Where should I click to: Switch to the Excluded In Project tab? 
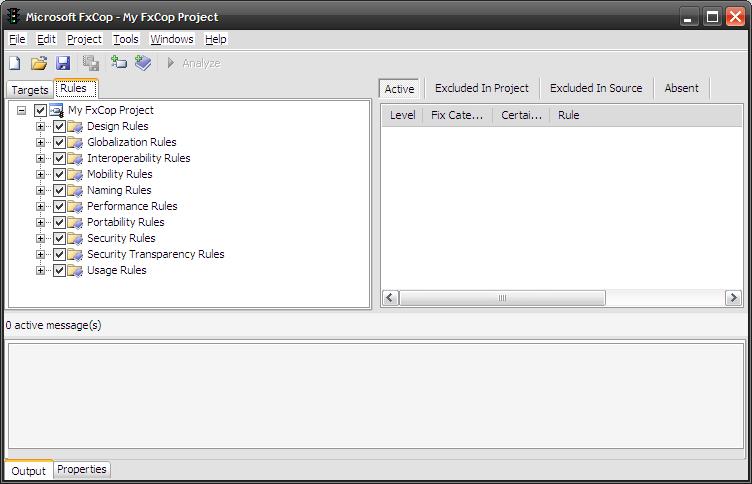(x=482, y=88)
